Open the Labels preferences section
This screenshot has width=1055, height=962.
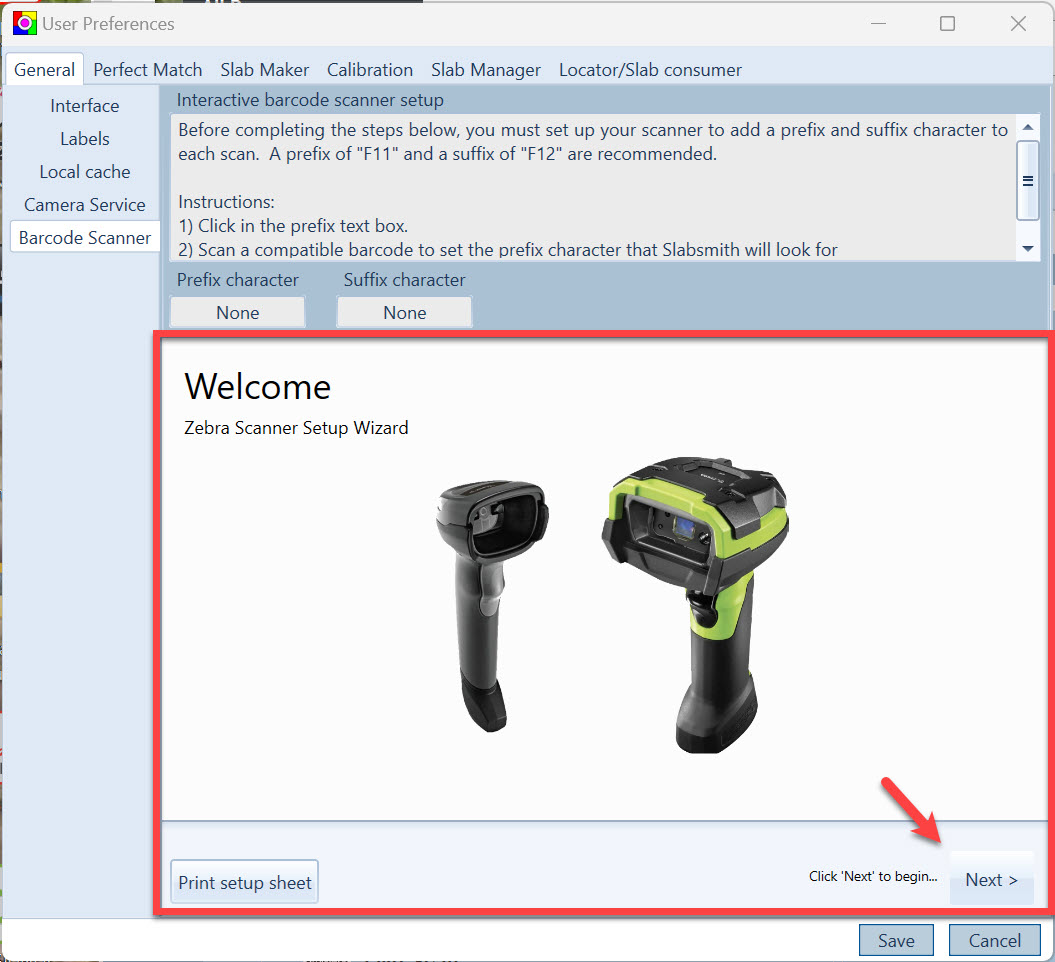click(84, 138)
